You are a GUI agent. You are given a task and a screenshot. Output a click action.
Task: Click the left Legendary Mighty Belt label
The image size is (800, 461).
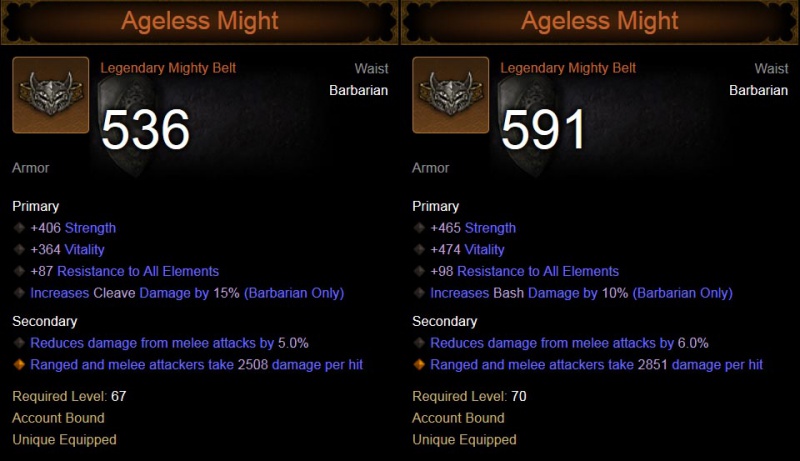[x=168, y=68]
